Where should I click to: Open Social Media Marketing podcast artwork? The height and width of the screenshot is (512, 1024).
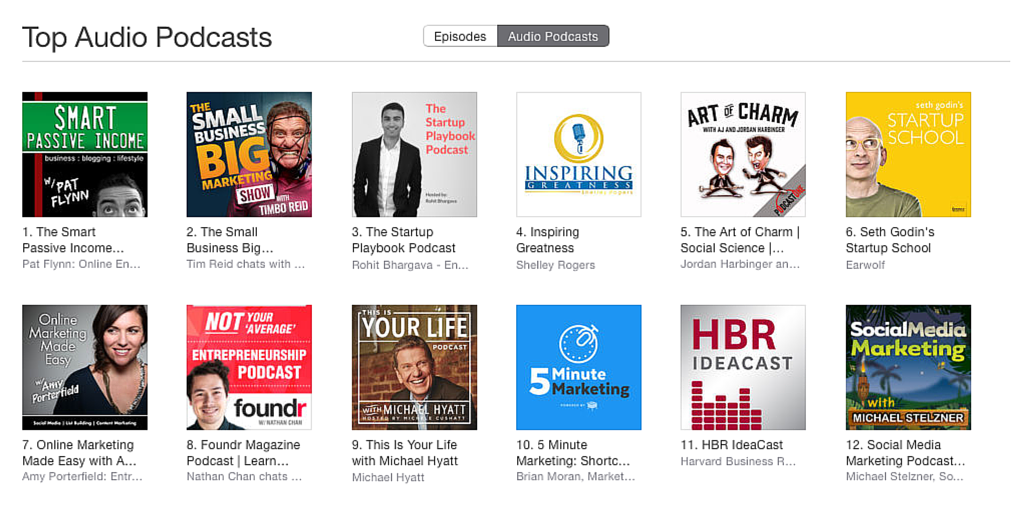click(x=908, y=367)
